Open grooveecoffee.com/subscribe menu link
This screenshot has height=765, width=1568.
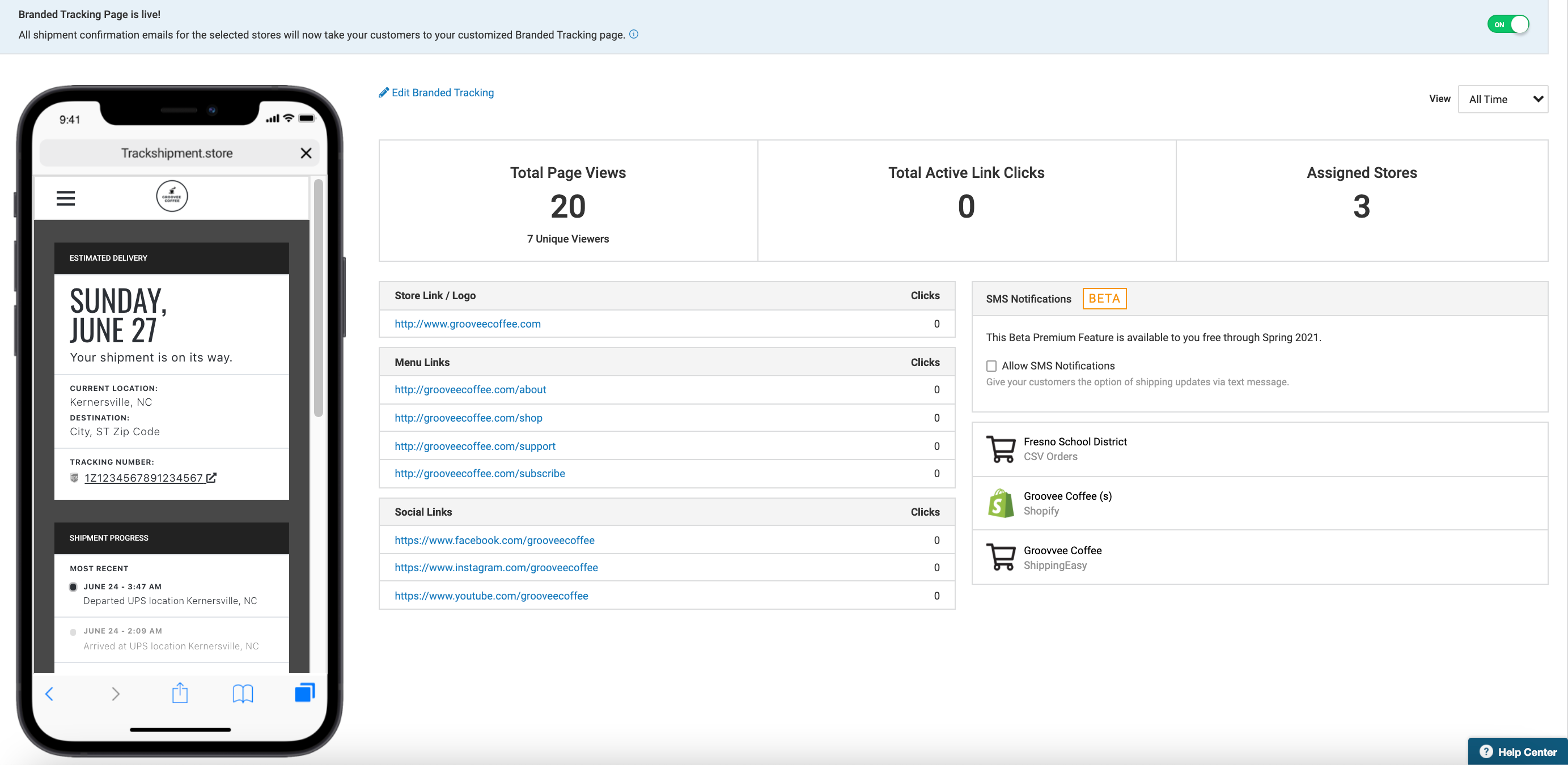(480, 474)
